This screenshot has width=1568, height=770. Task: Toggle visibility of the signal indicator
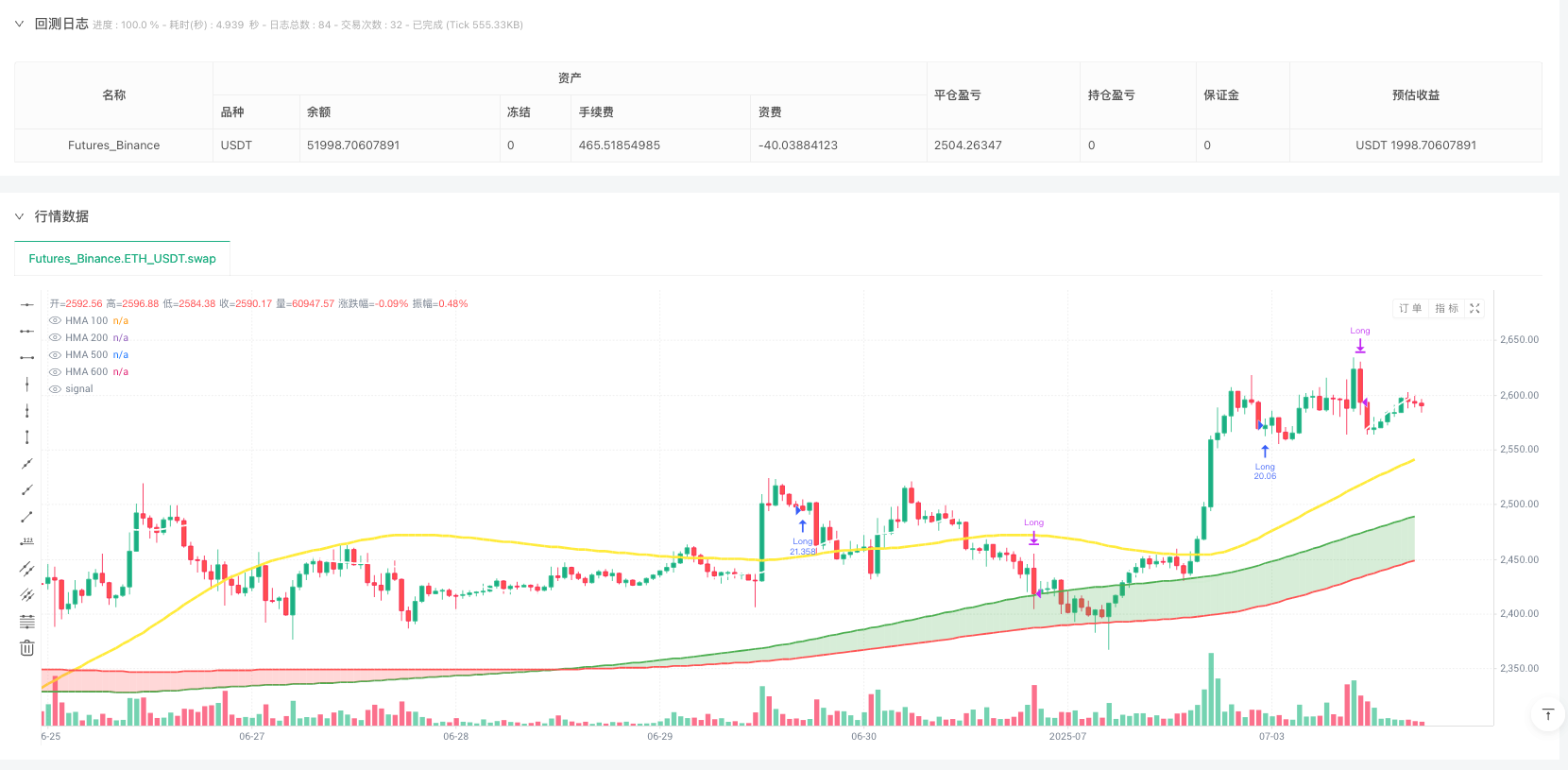pyautogui.click(x=55, y=389)
